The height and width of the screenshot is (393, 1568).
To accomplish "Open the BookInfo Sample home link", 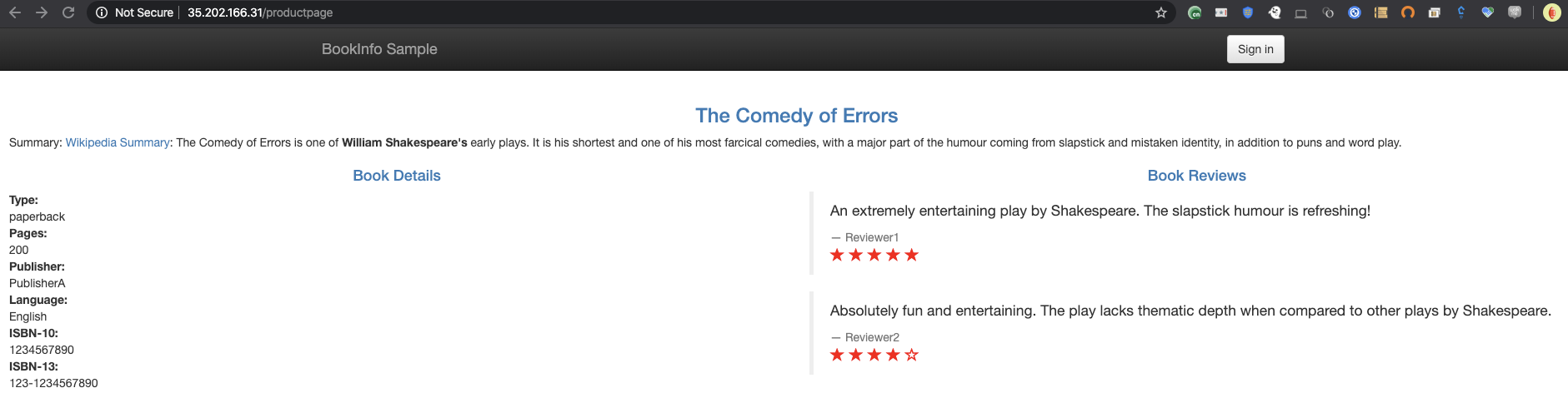I will coord(379,49).
